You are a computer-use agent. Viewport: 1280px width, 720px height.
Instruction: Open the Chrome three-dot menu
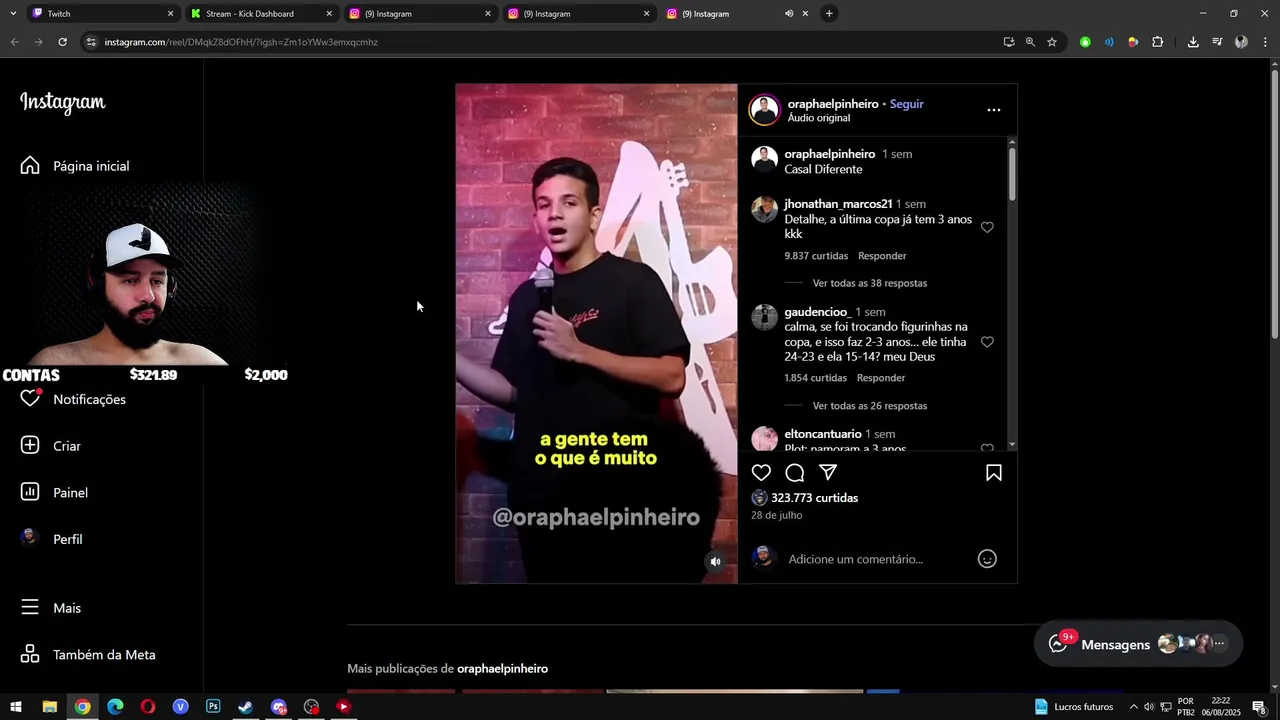pyautogui.click(x=1266, y=42)
